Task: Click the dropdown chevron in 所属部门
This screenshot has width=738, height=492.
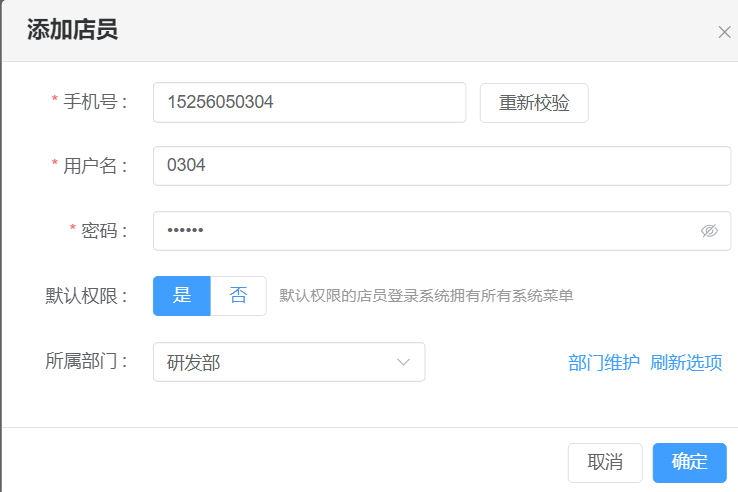Action: (x=403, y=362)
